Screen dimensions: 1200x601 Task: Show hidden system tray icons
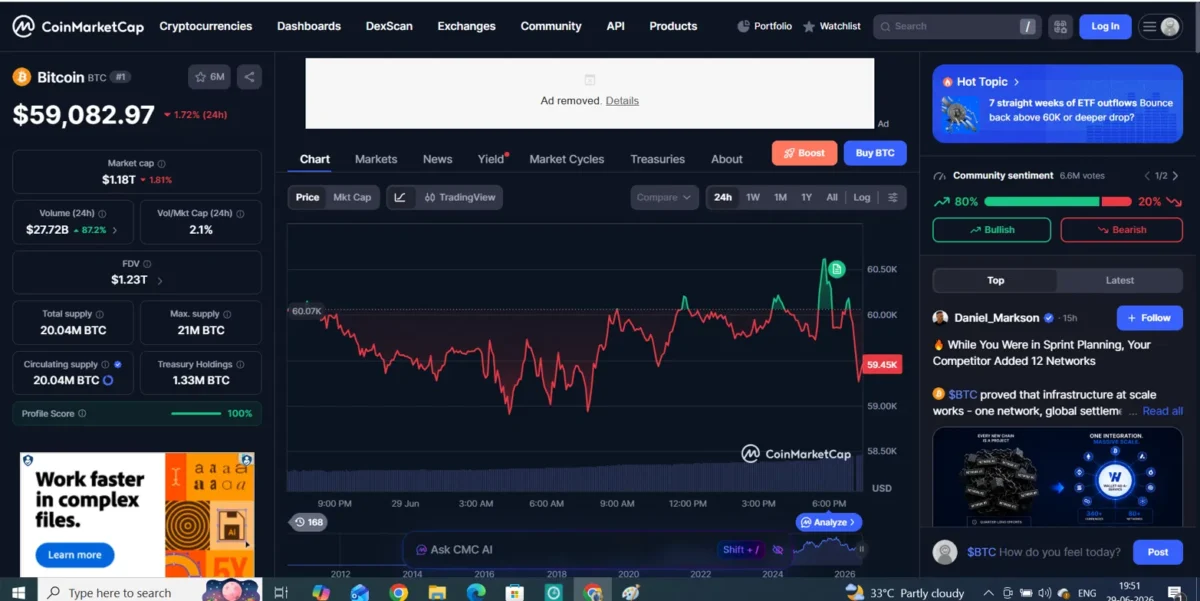(x=989, y=593)
